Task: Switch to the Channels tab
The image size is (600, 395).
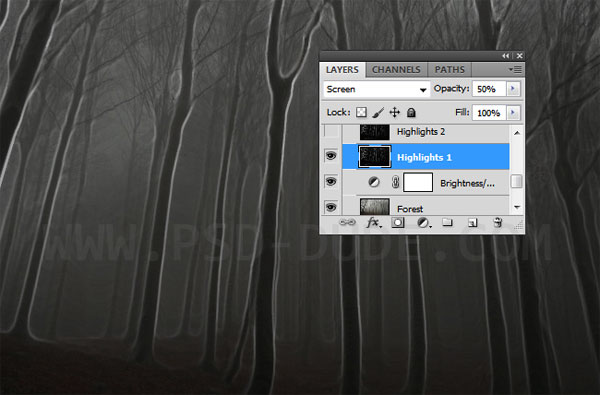Action: tap(396, 70)
